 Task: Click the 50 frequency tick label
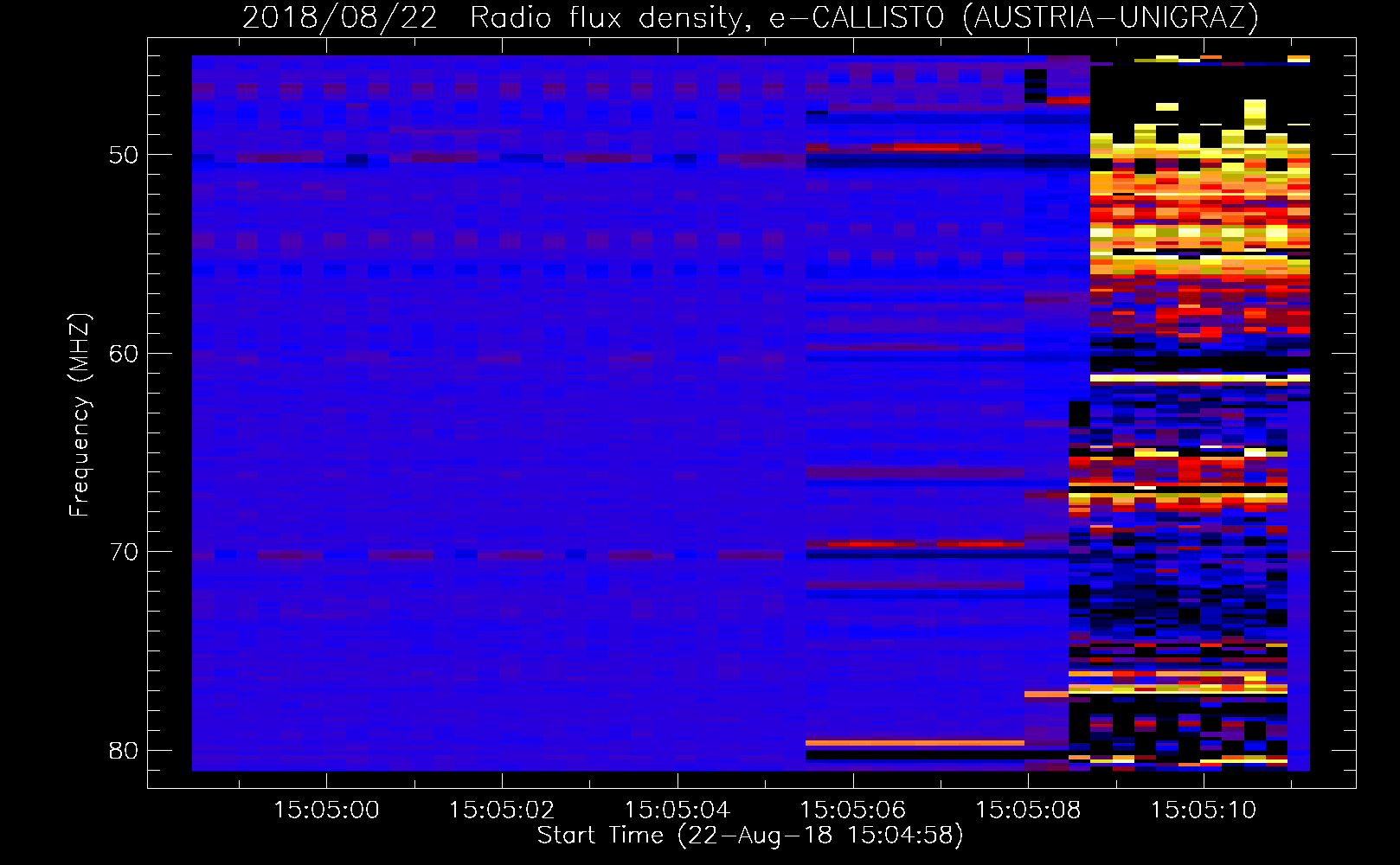(124, 156)
